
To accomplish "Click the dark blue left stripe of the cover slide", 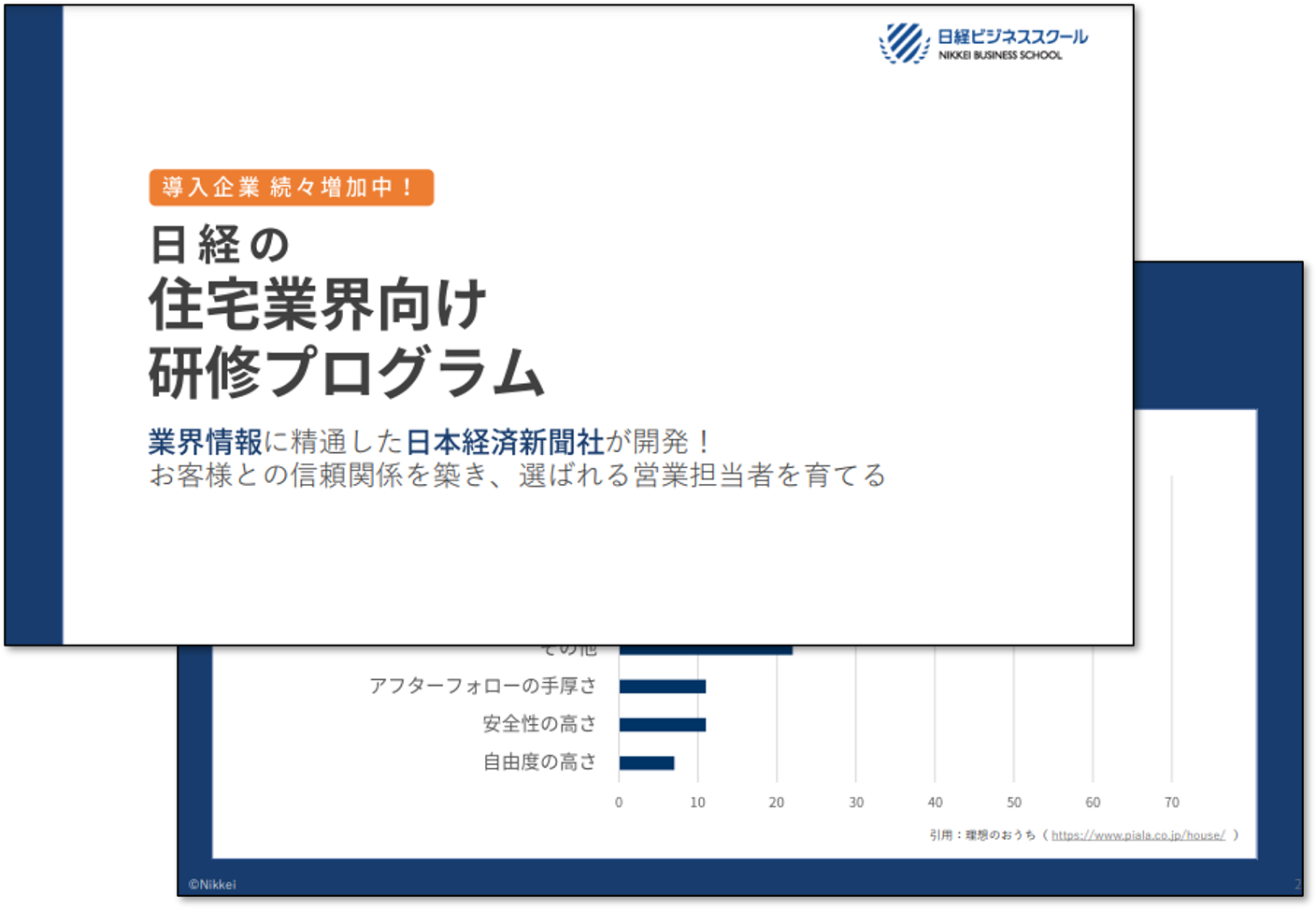I will pos(34,325).
